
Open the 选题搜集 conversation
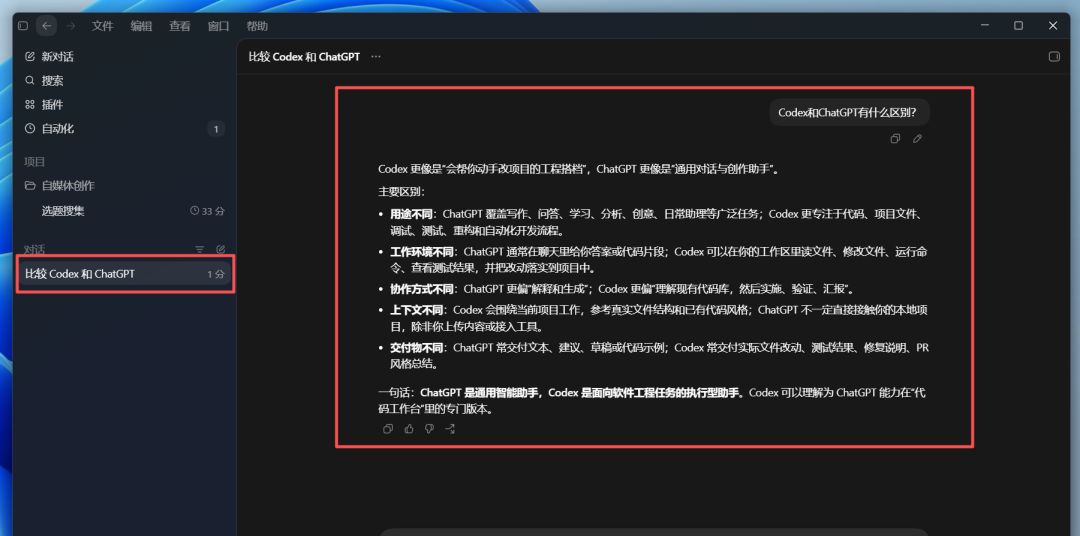124,211
